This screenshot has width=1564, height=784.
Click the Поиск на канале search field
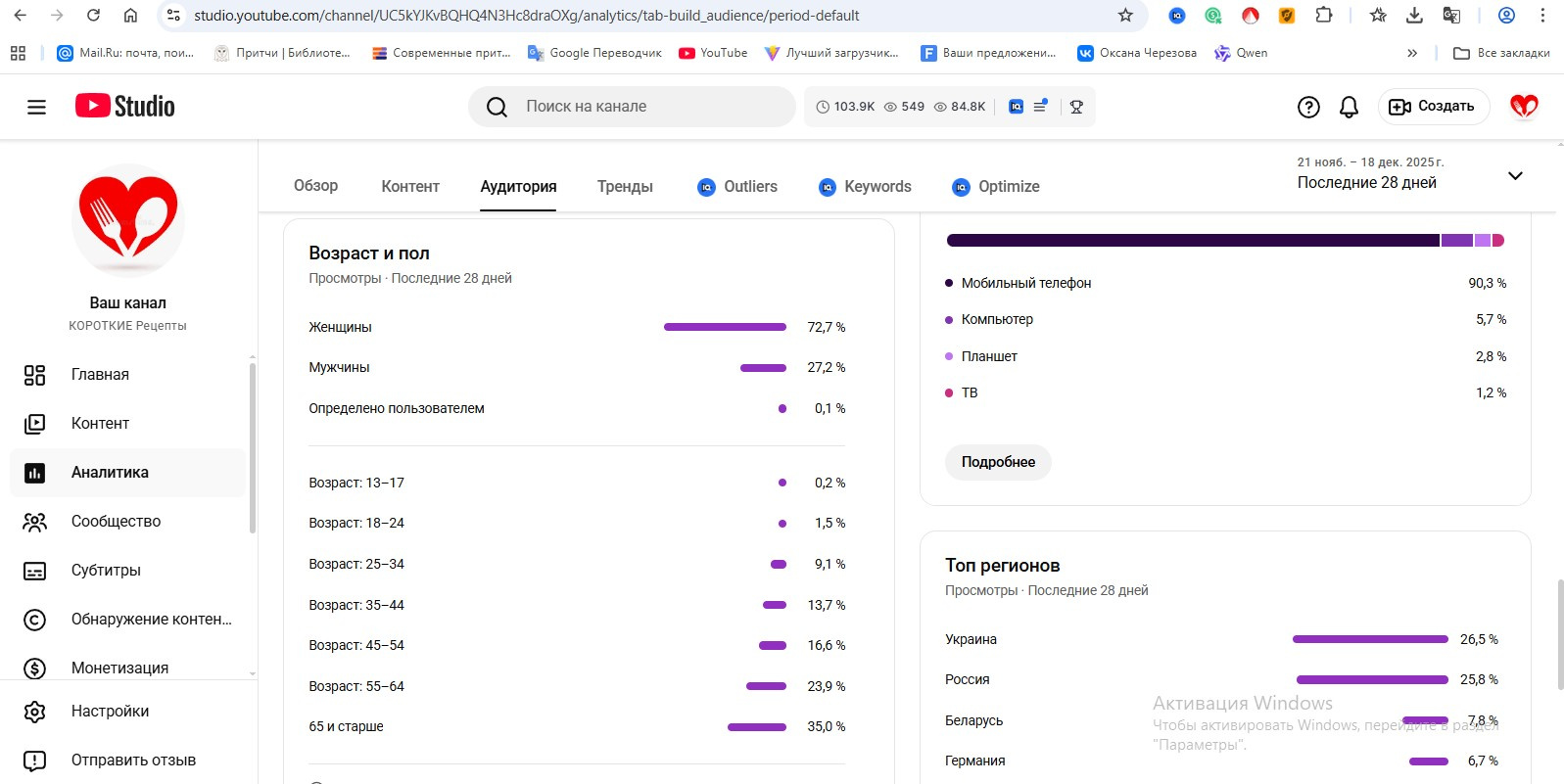point(646,107)
